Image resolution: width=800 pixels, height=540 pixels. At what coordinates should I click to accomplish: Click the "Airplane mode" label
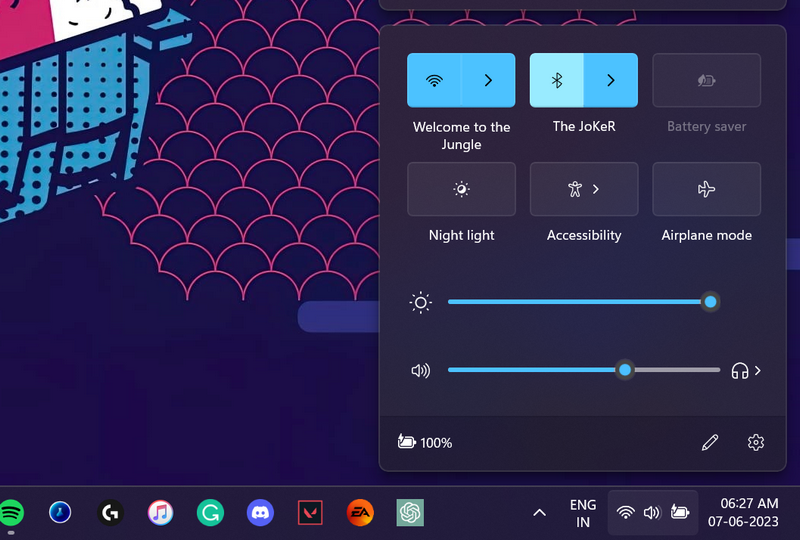707,235
